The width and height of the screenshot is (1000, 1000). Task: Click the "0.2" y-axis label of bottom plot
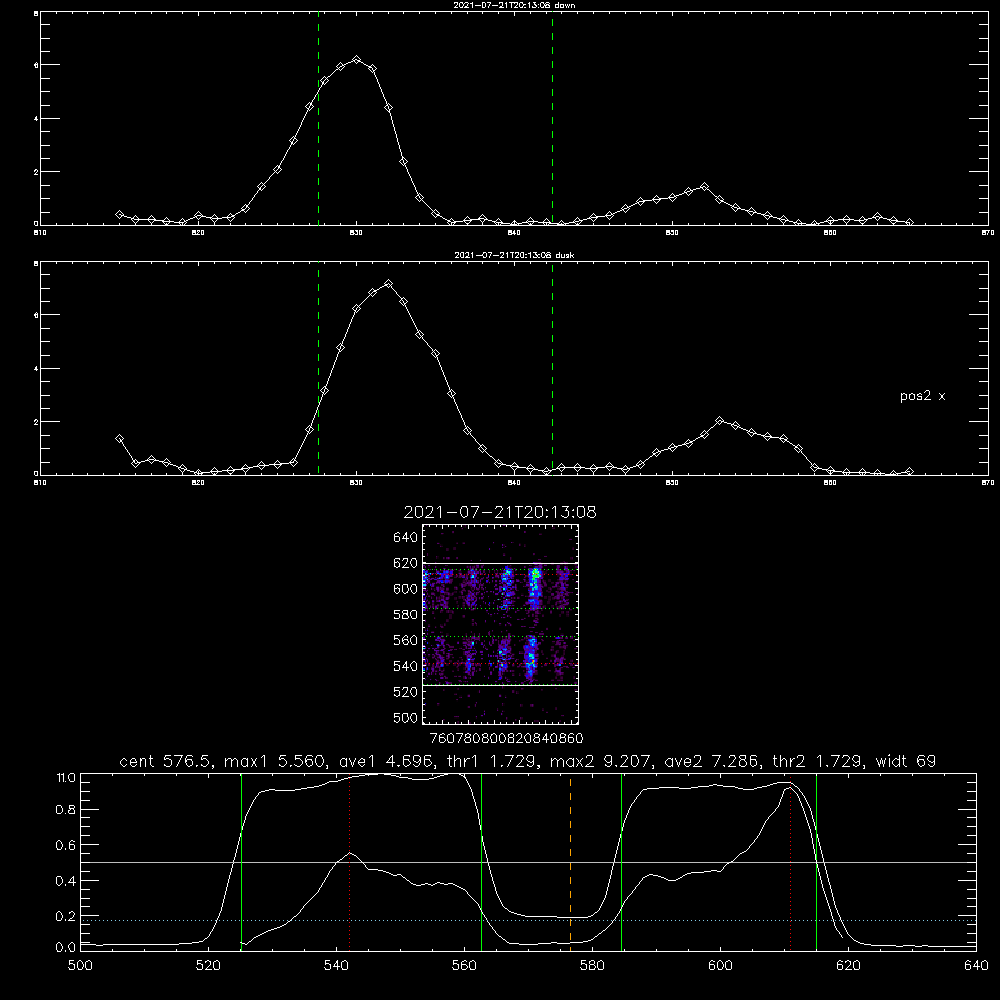(x=66, y=916)
